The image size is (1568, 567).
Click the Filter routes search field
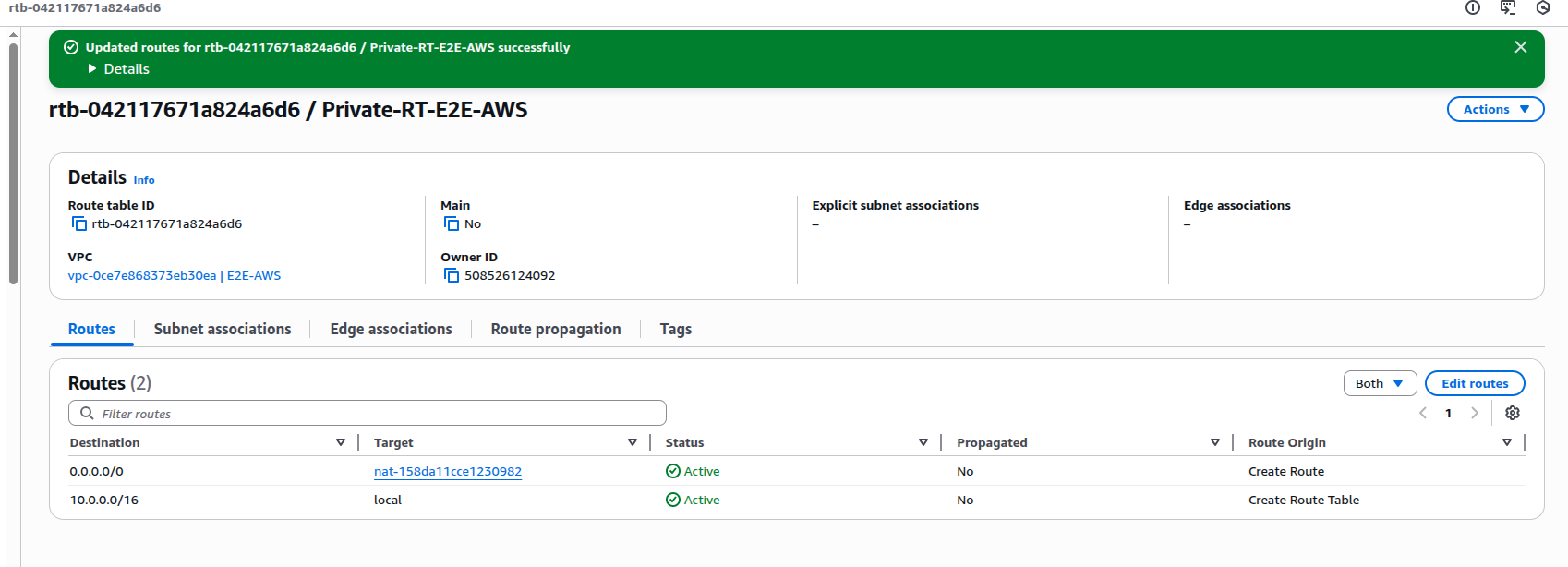pyautogui.click(x=368, y=414)
